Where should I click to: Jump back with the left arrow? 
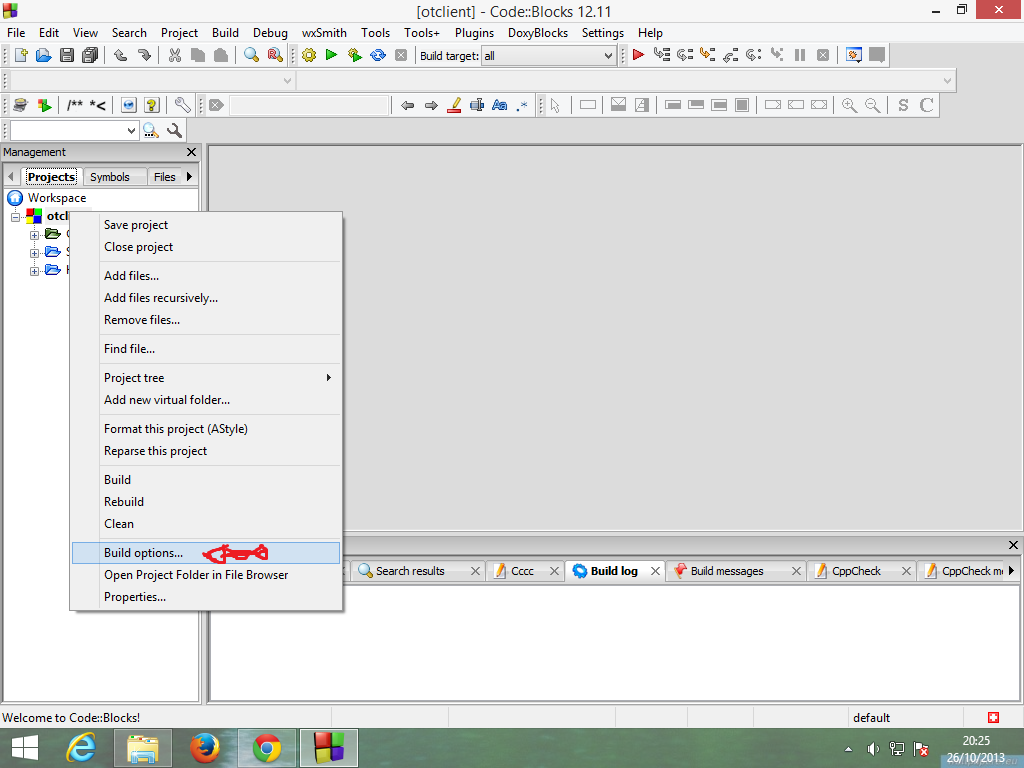coord(408,105)
